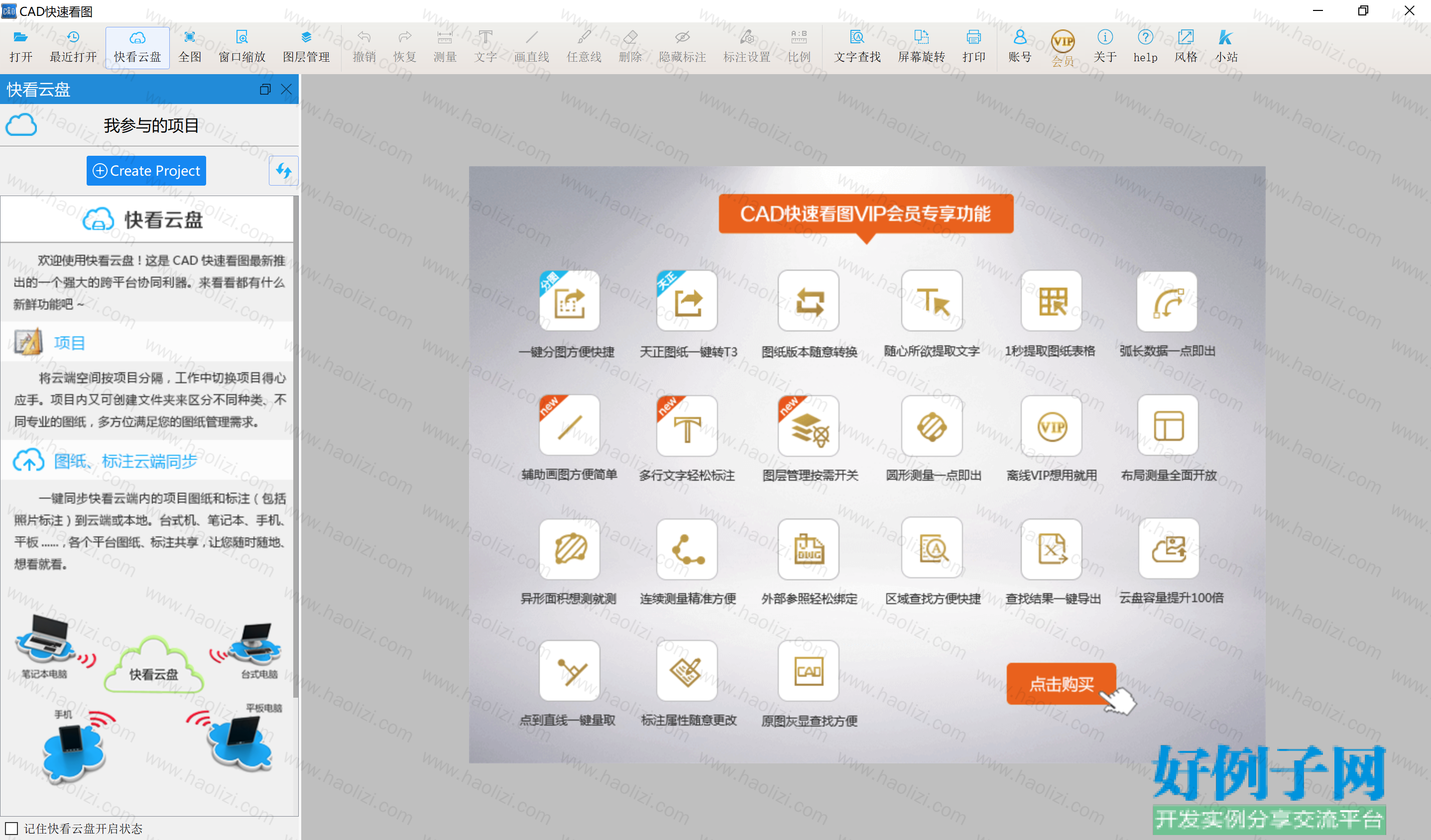
Task: Click the 打开 (Open) toolbar icon
Action: click(20, 47)
